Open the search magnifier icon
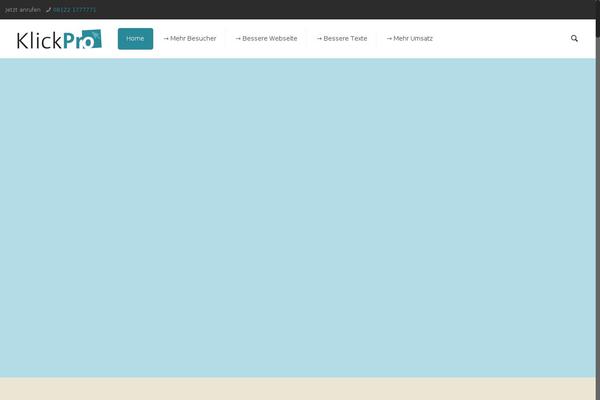The image size is (600, 400). [574, 38]
